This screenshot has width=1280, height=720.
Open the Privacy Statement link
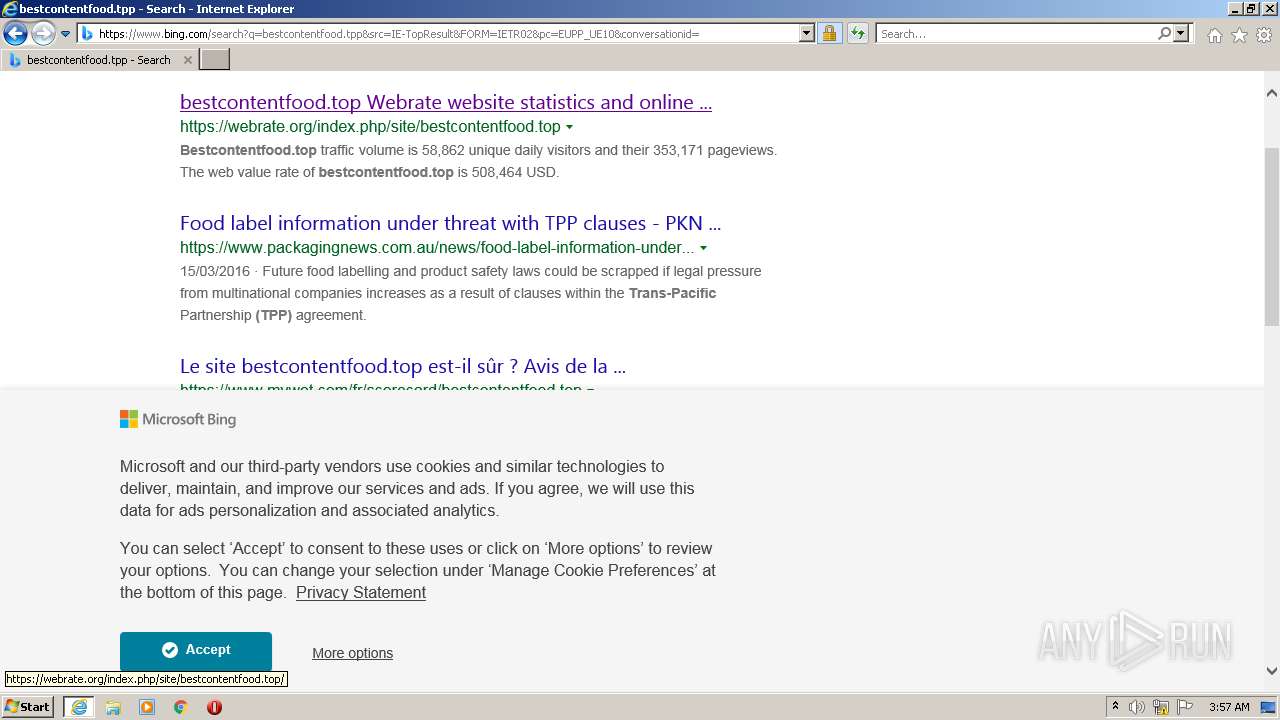(x=361, y=593)
